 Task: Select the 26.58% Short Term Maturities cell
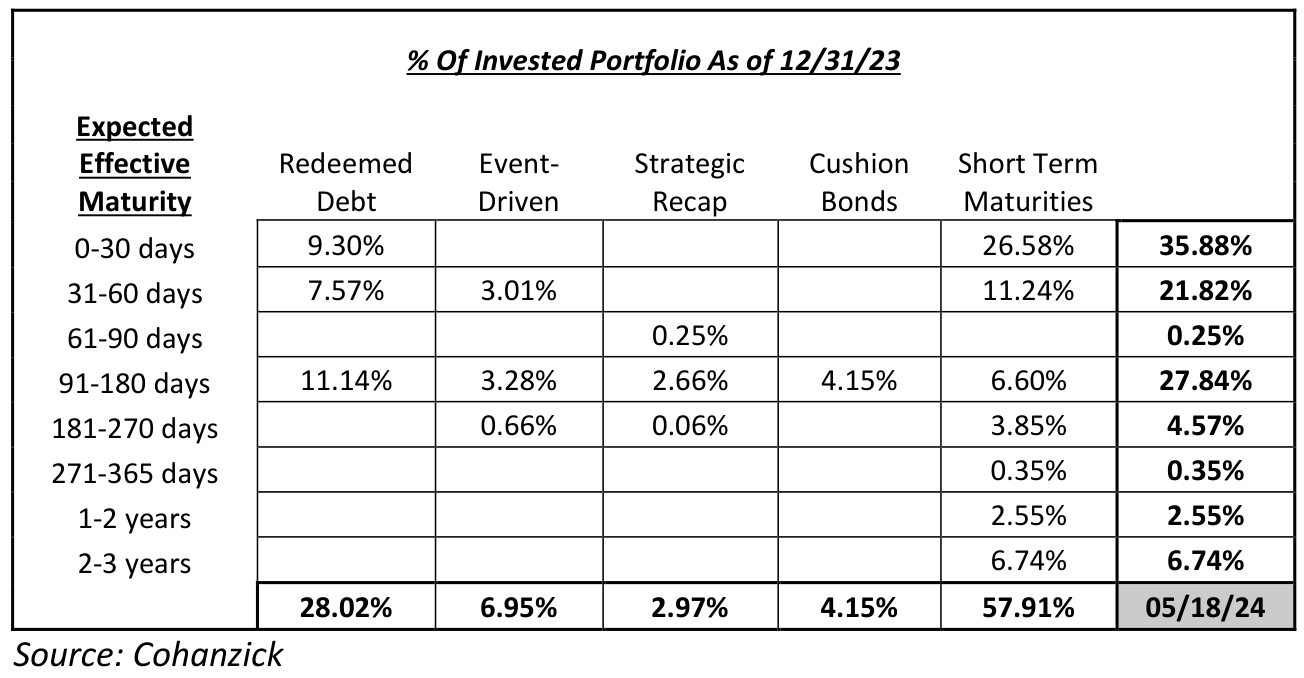pyautogui.click(x=1027, y=246)
